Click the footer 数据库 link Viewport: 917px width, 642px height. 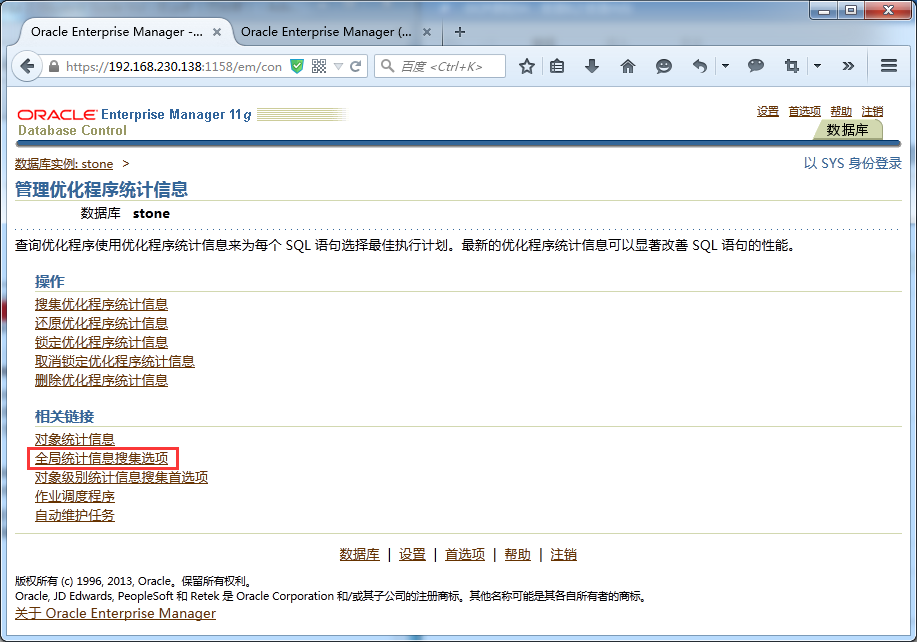360,554
